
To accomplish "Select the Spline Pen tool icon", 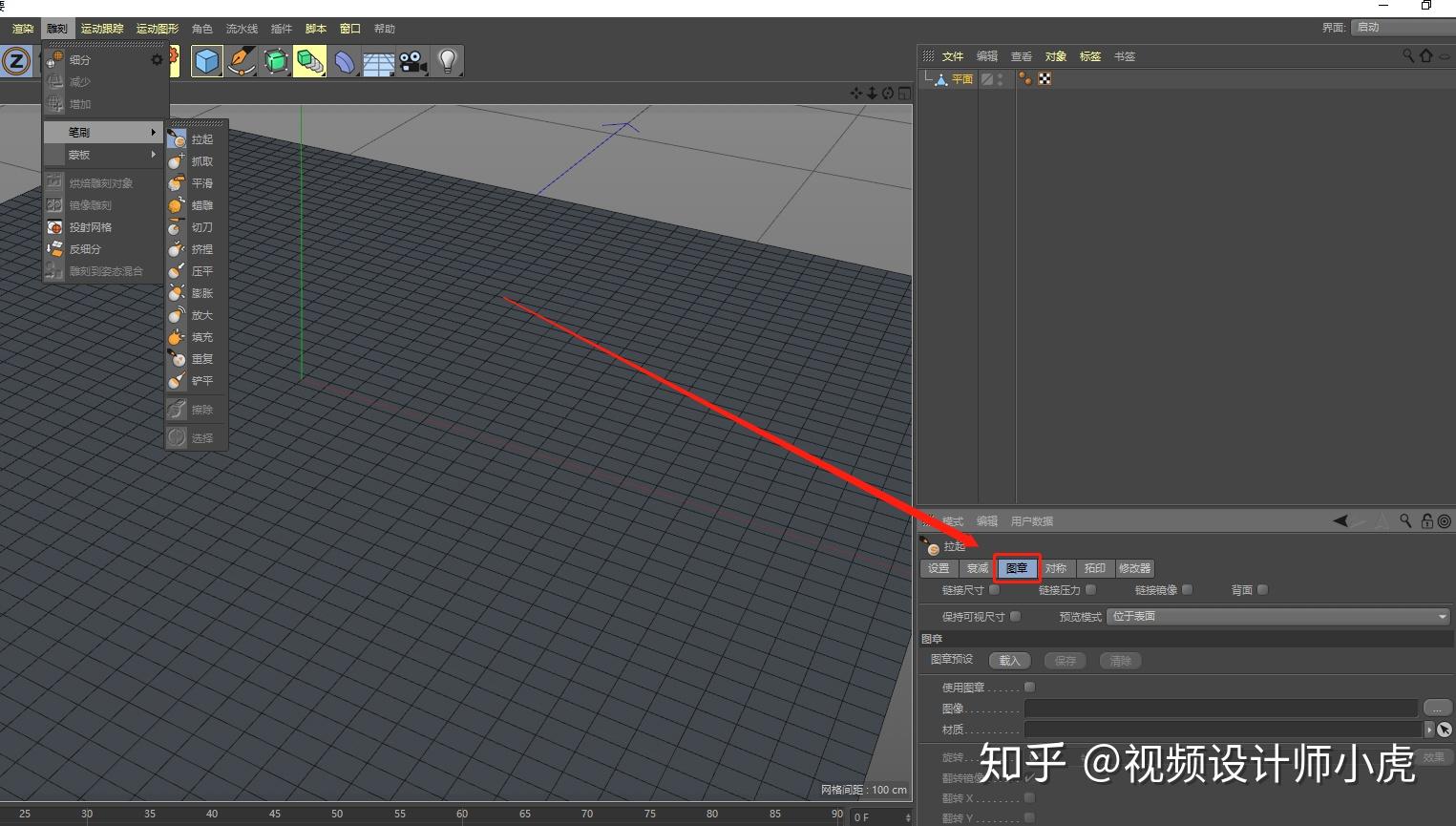I will coord(241,60).
